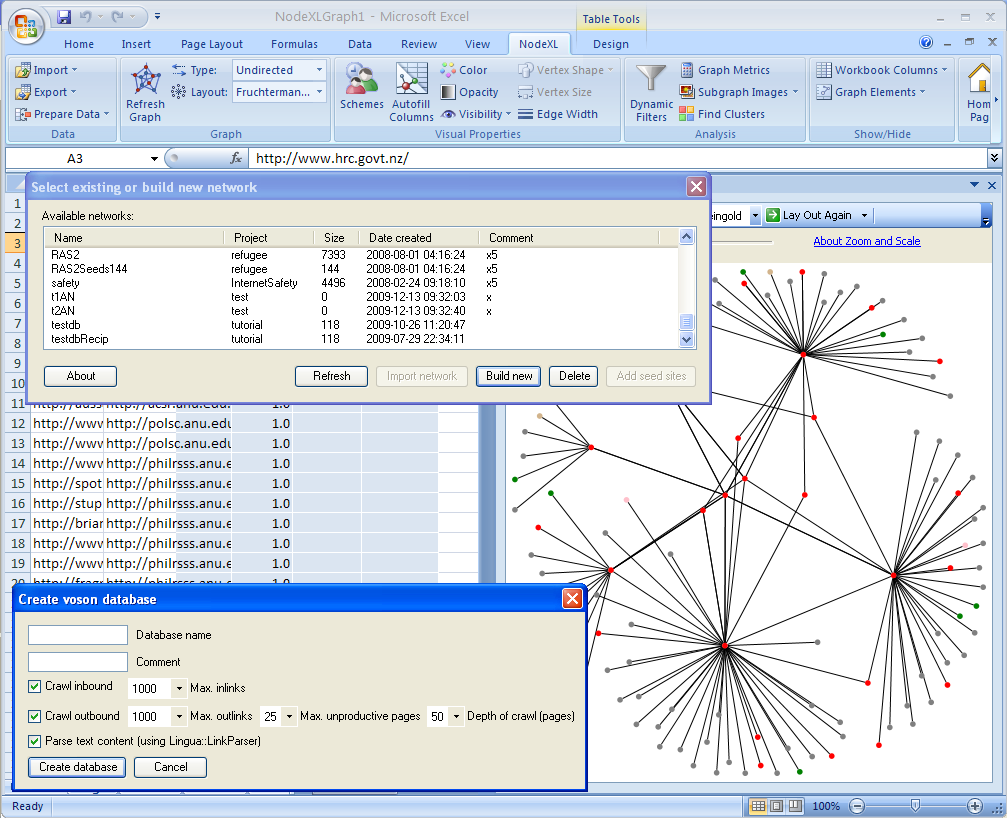Viewport: 1007px width, 818px height.
Task: Click into the Comment input field
Action: (78, 662)
